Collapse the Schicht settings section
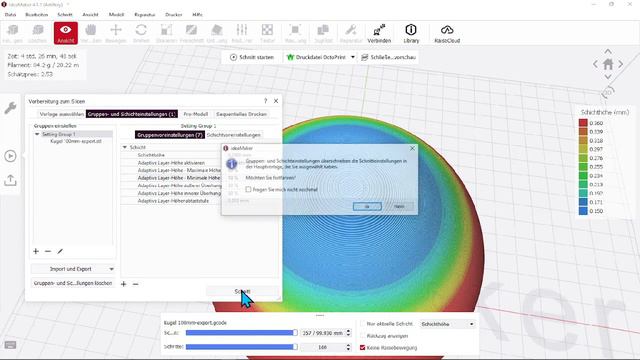This screenshot has height=360, width=640. (125, 147)
